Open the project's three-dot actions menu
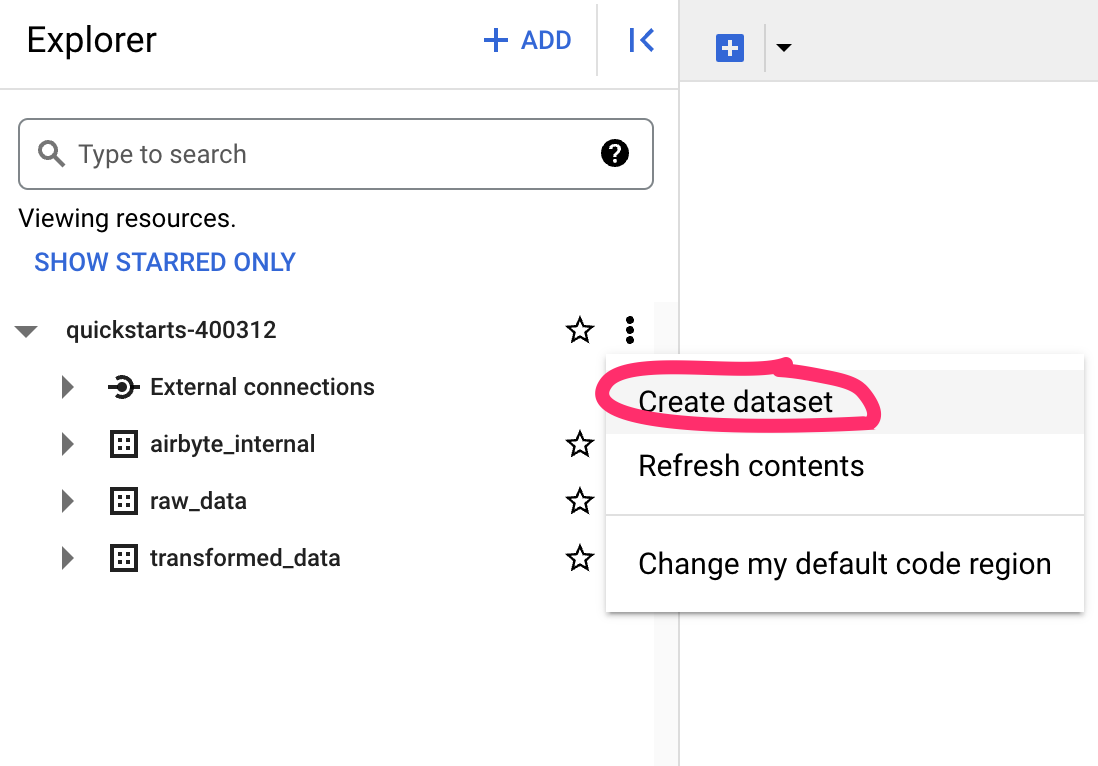 [x=630, y=330]
